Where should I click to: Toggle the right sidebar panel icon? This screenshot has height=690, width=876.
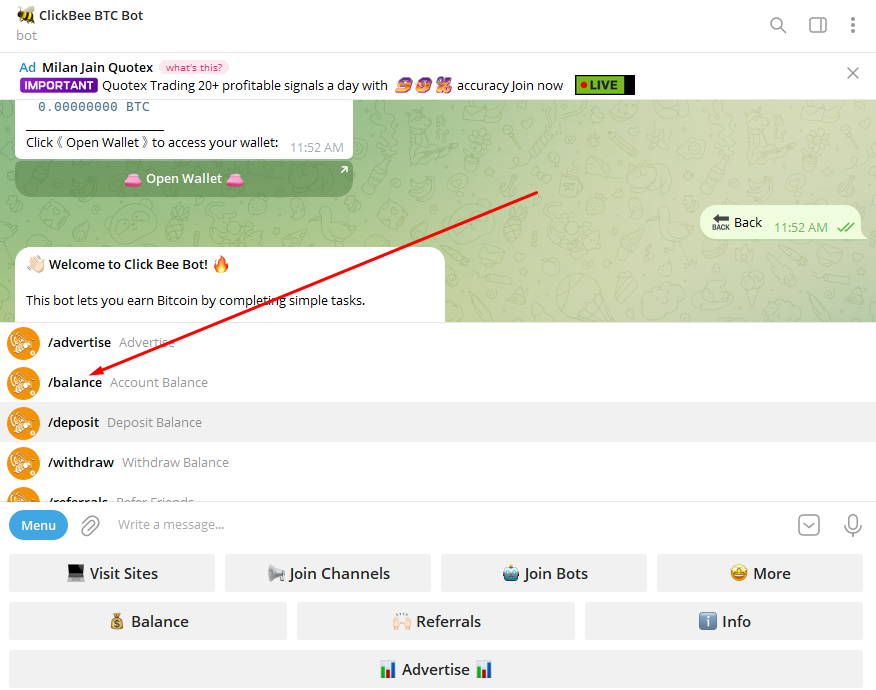click(818, 25)
